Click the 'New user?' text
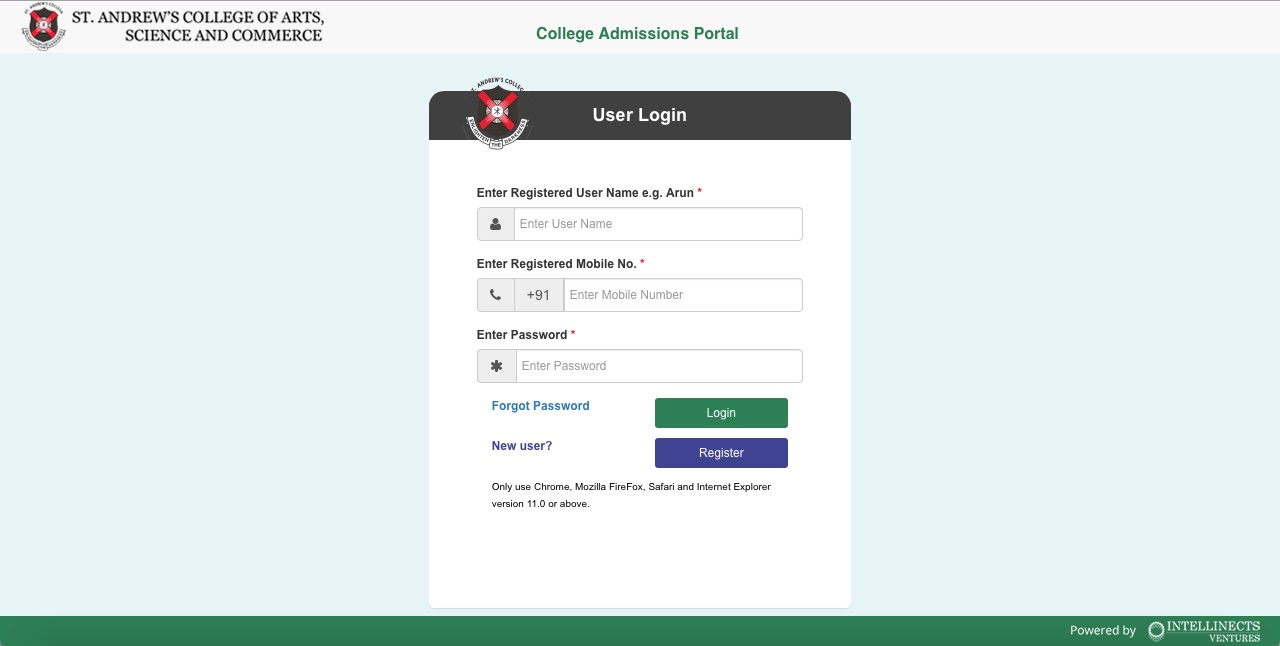 tap(522, 446)
